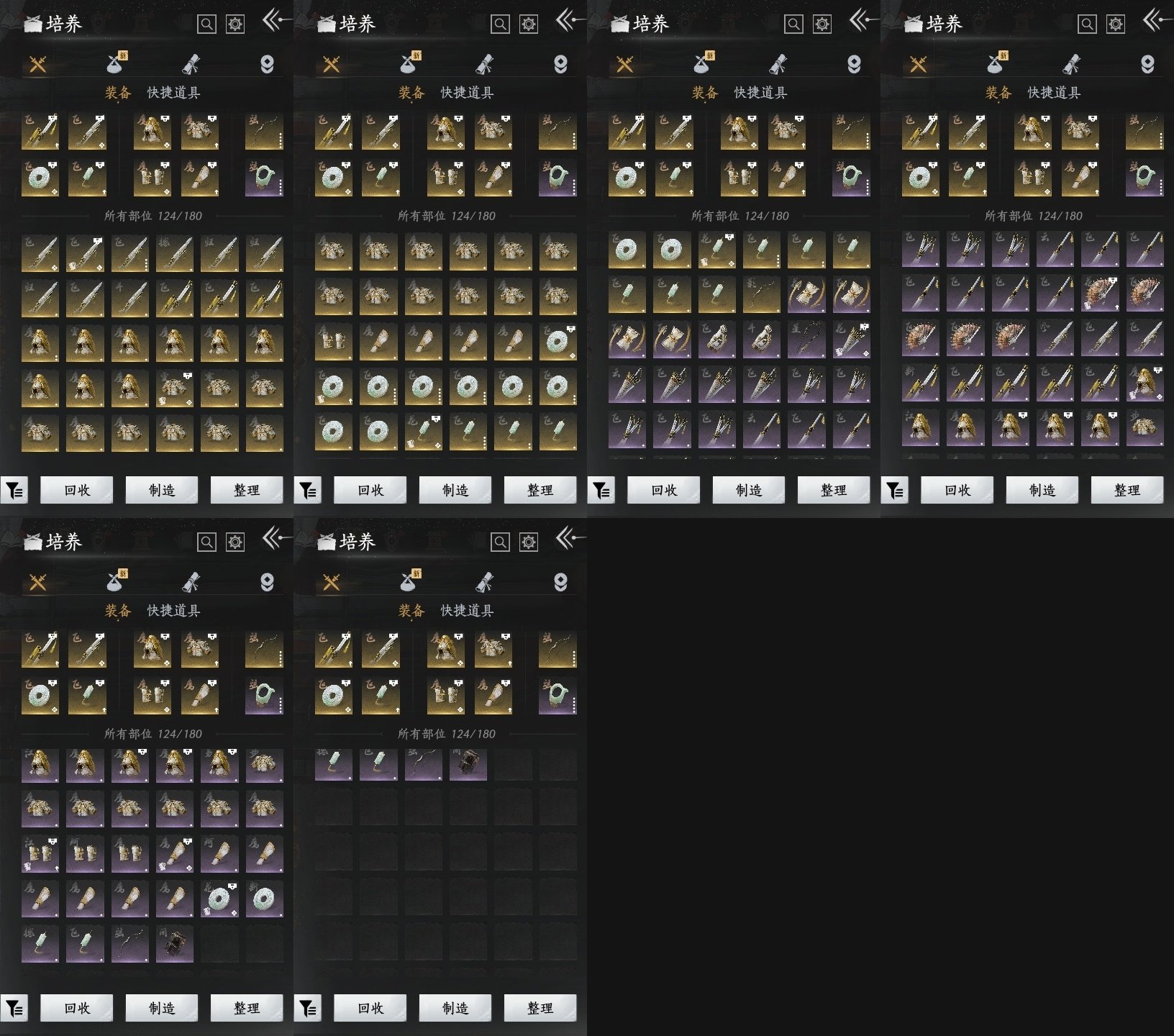Select the medal category icon in the gold-swords-first panel
Screen dimensions: 1174x1036
tap(267, 65)
